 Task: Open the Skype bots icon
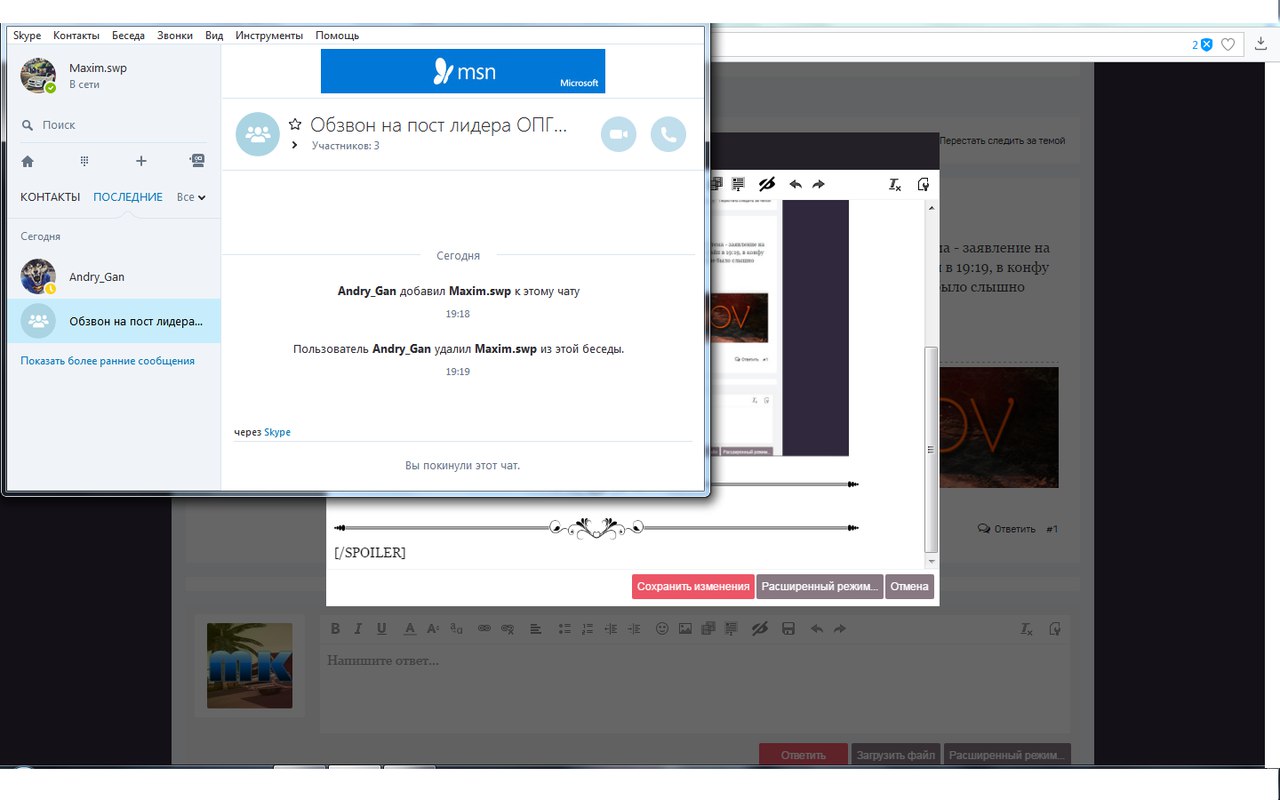[x=197, y=161]
